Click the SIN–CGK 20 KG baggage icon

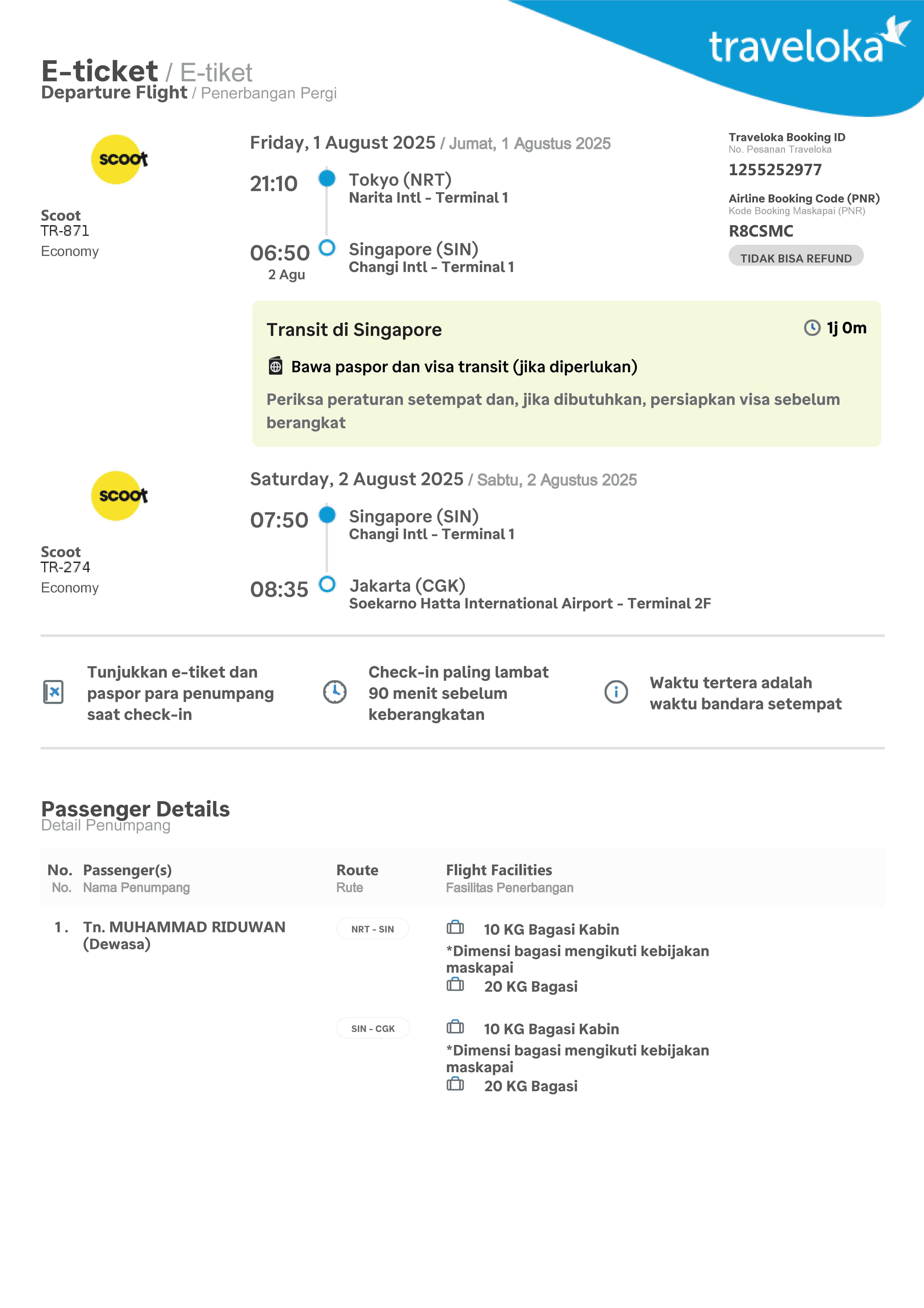click(455, 1084)
